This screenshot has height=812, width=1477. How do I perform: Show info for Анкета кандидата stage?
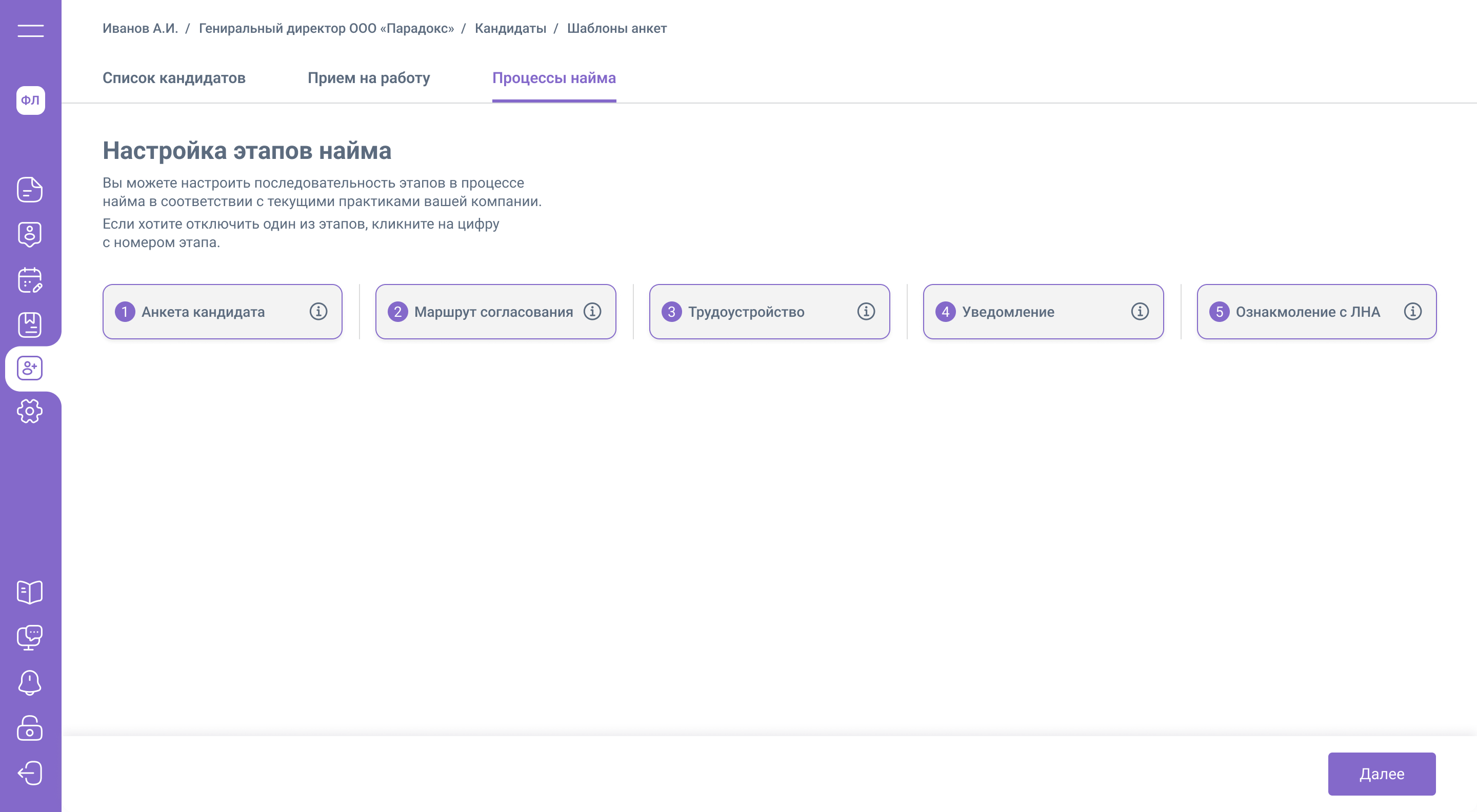tap(318, 311)
